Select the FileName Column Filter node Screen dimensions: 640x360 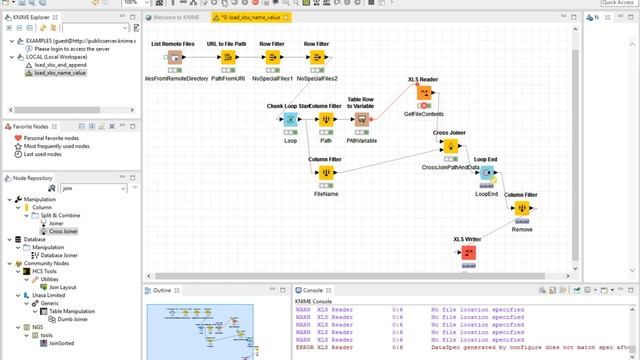(x=326, y=173)
